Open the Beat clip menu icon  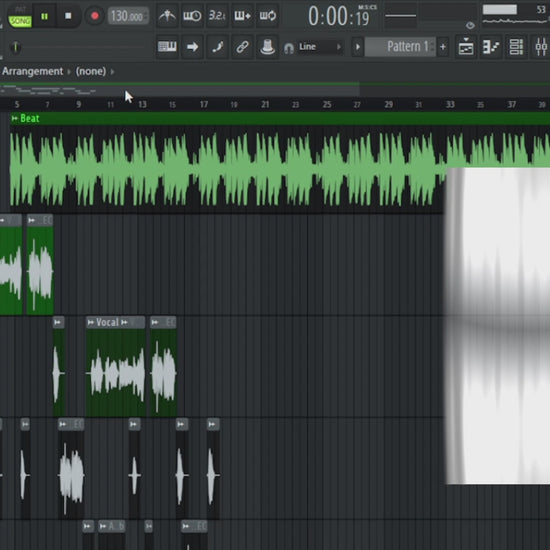tap(14, 119)
